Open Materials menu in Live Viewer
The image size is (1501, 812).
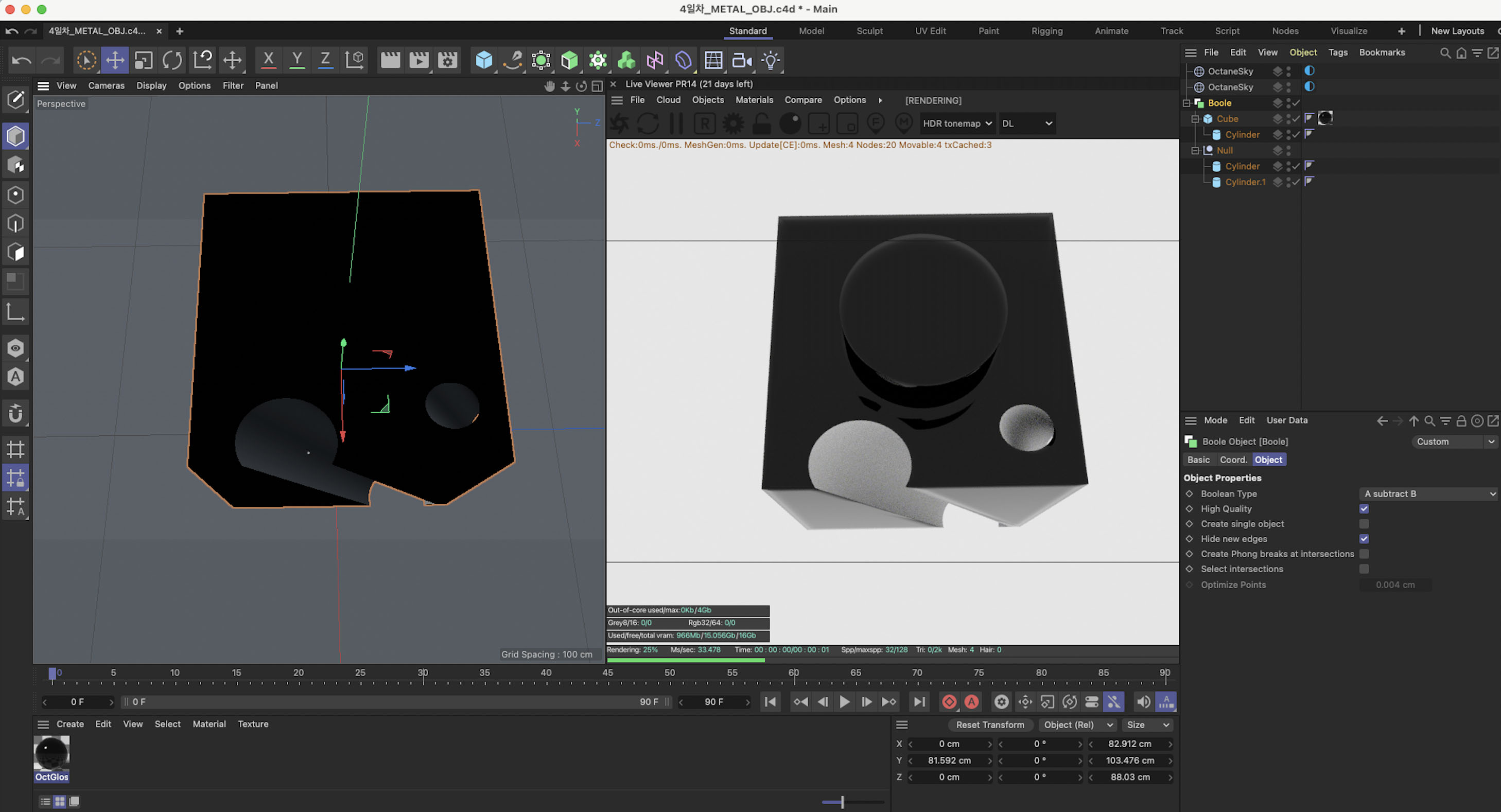pyautogui.click(x=754, y=100)
